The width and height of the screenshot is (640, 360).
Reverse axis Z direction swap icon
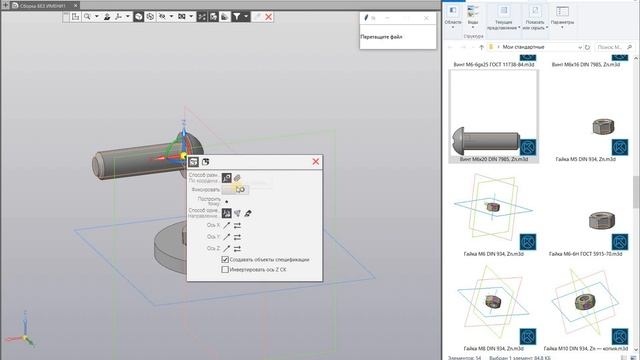(237, 249)
